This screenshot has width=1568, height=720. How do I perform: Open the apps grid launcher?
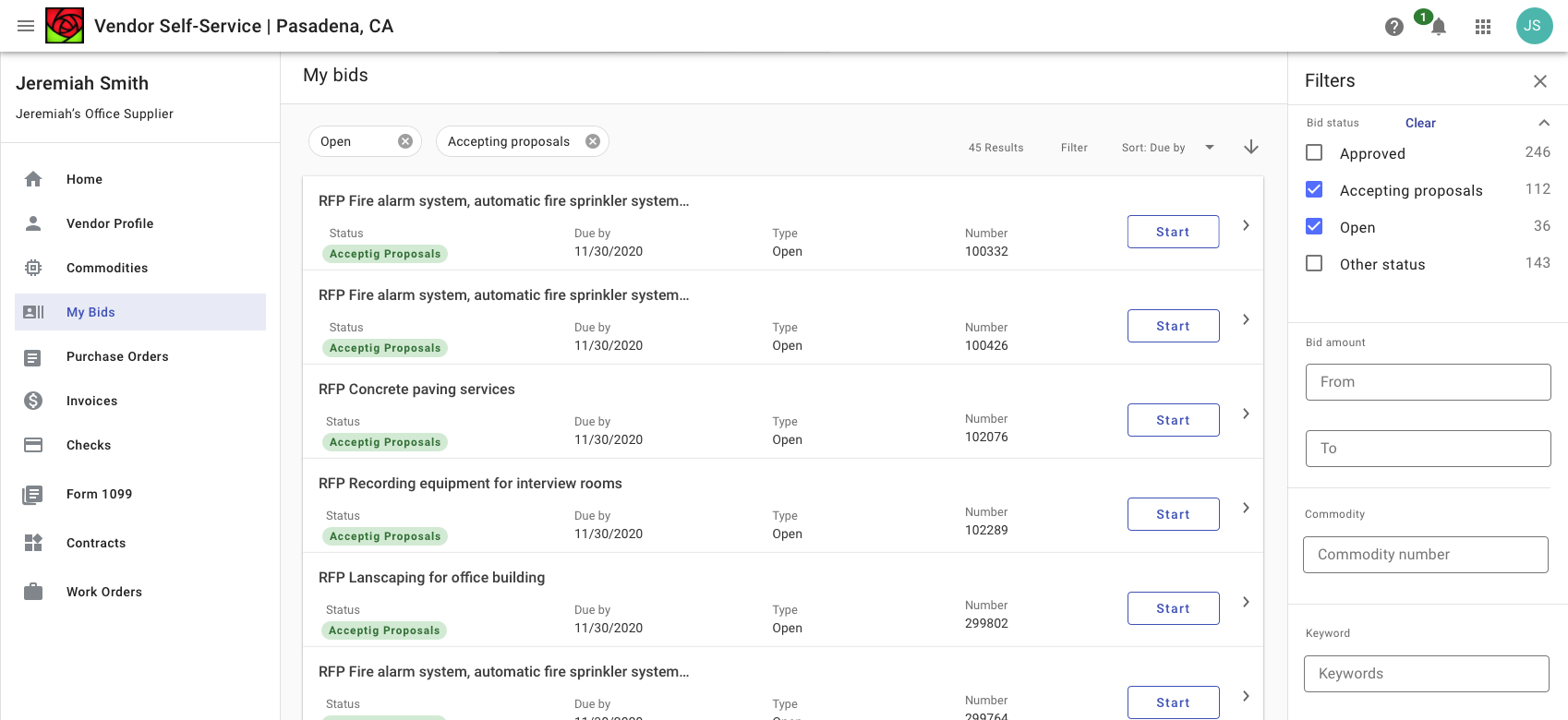(1483, 27)
